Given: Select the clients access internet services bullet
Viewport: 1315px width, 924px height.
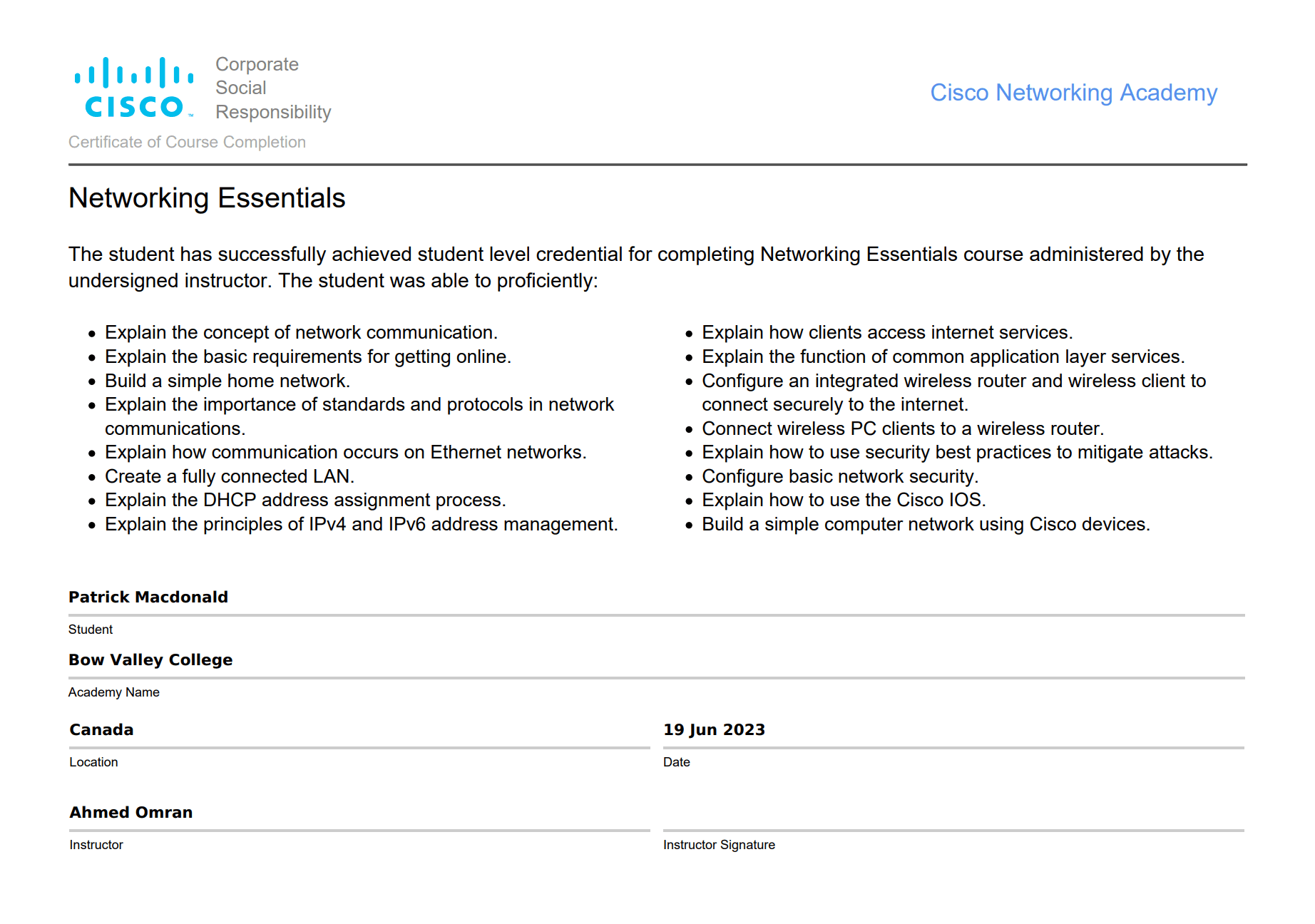Looking at the screenshot, I should pos(887,332).
